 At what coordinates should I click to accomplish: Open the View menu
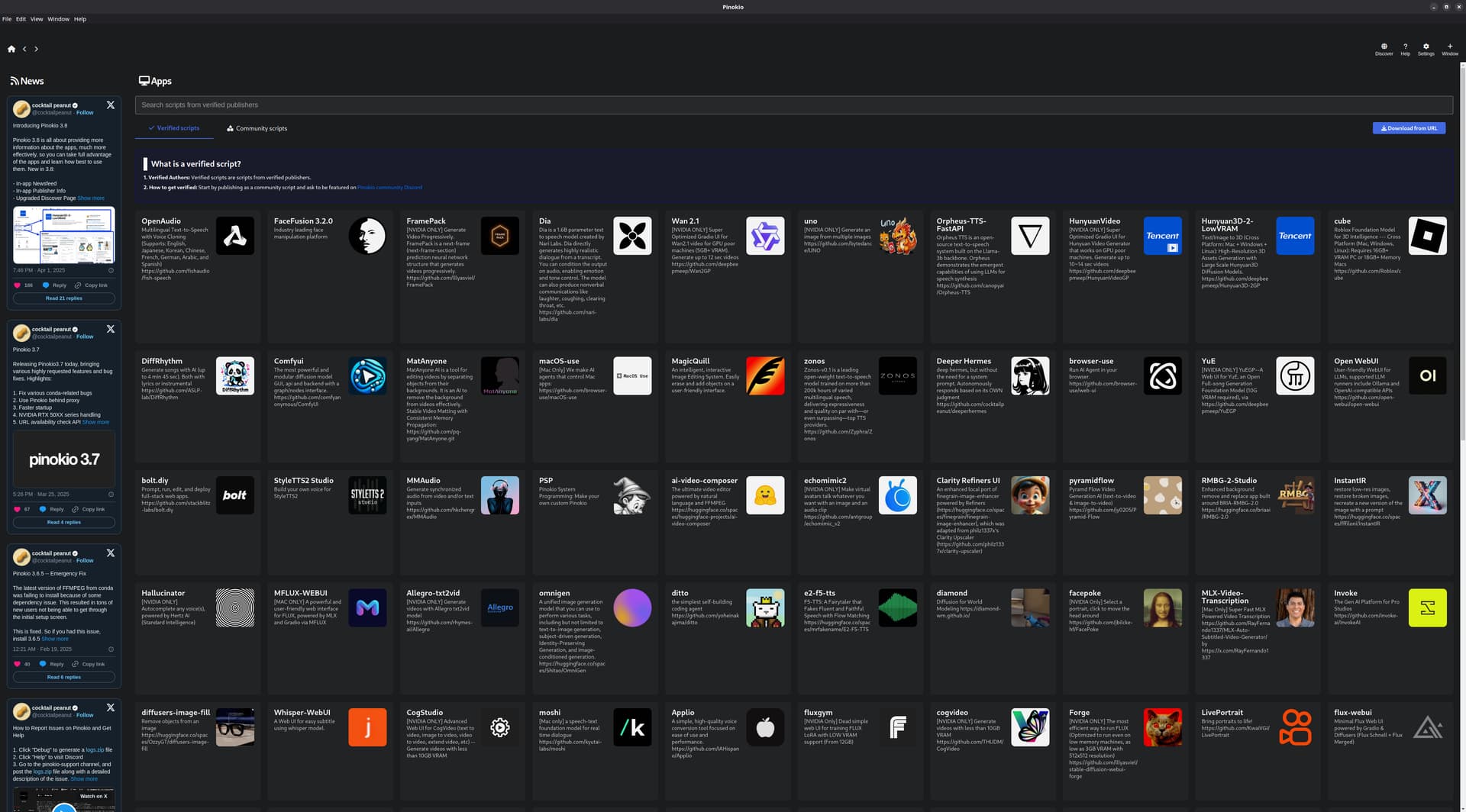(x=37, y=19)
